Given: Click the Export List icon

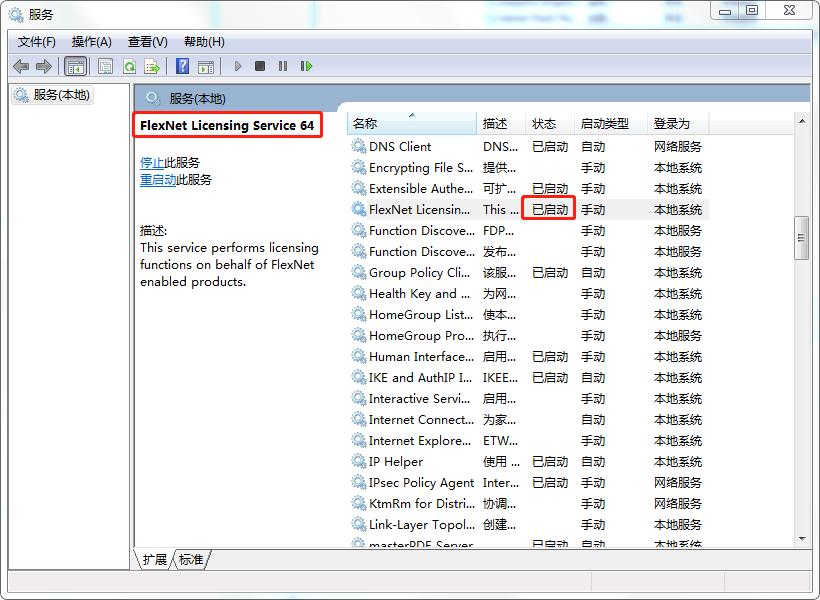Looking at the screenshot, I should coord(153,66).
